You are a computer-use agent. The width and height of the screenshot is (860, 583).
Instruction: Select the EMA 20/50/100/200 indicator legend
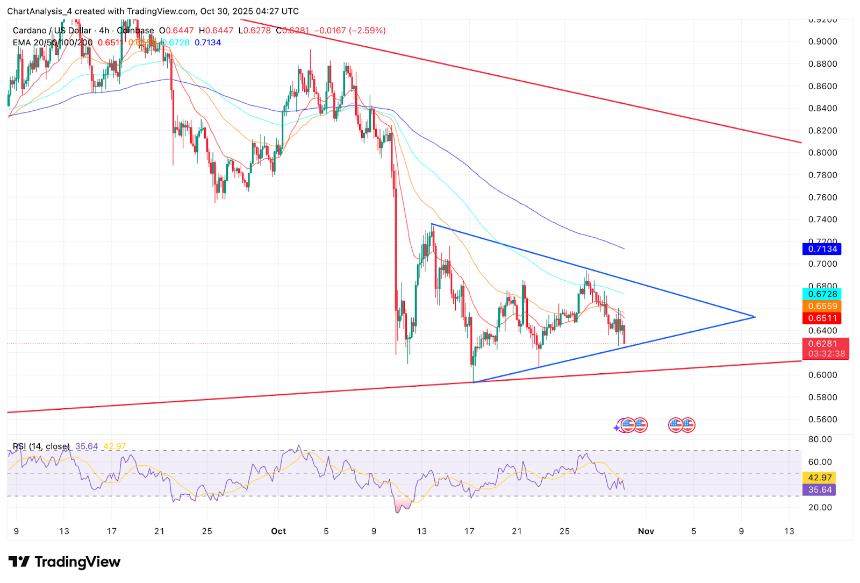tap(50, 43)
